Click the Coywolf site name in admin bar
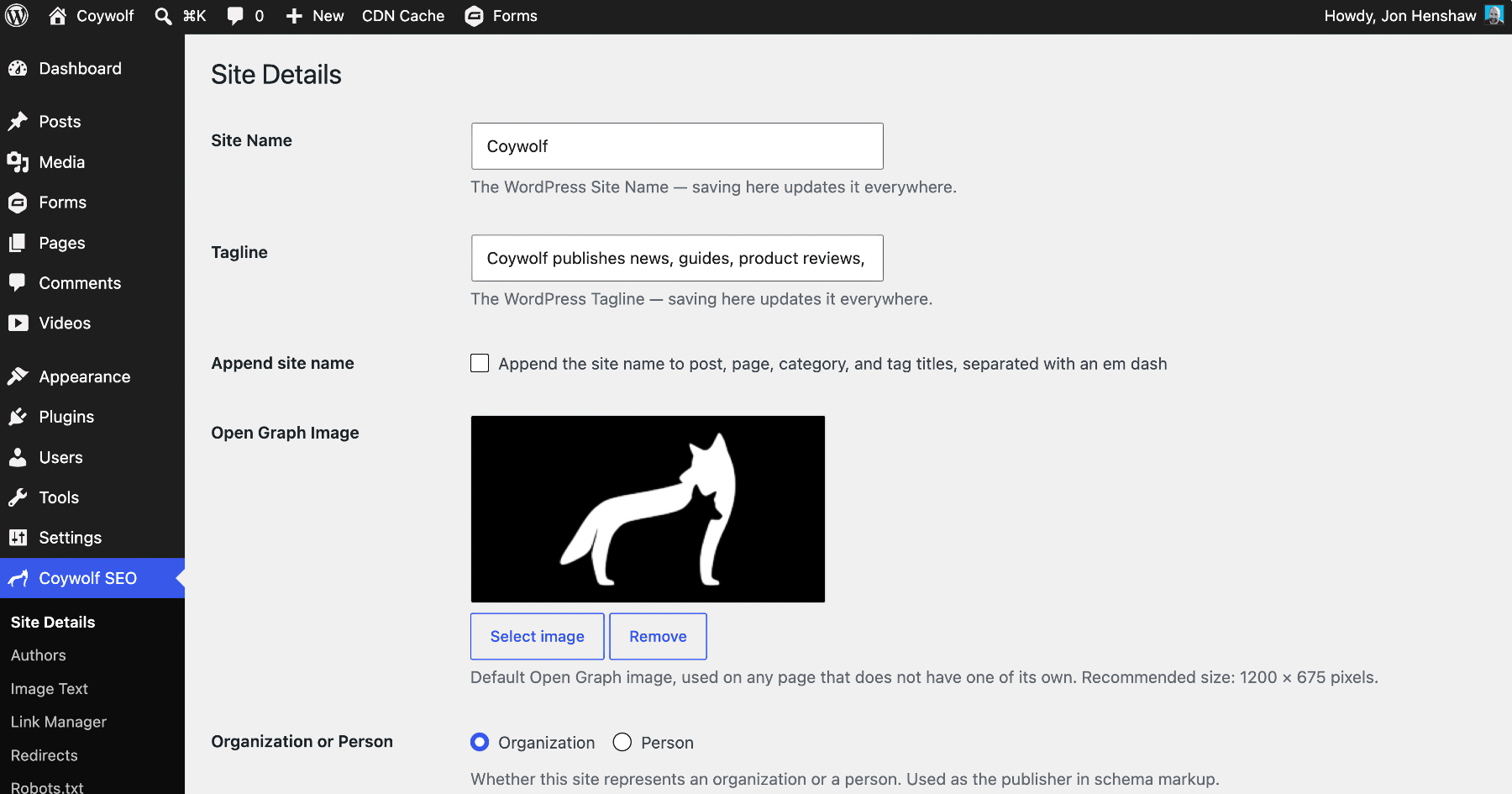Viewport: 1512px width, 794px height. click(x=105, y=16)
